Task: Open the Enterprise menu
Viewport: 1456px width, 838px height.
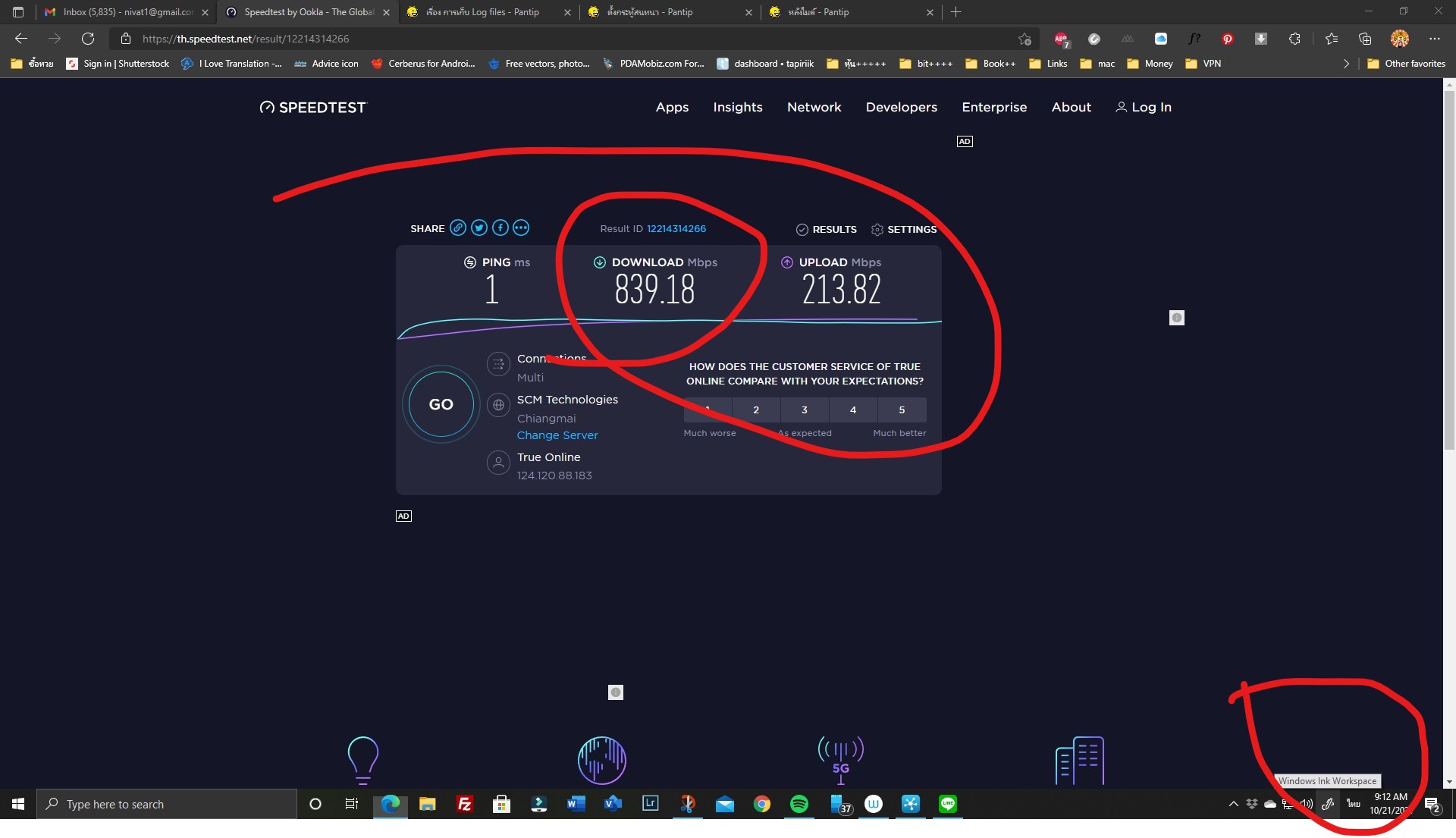Action: [994, 107]
